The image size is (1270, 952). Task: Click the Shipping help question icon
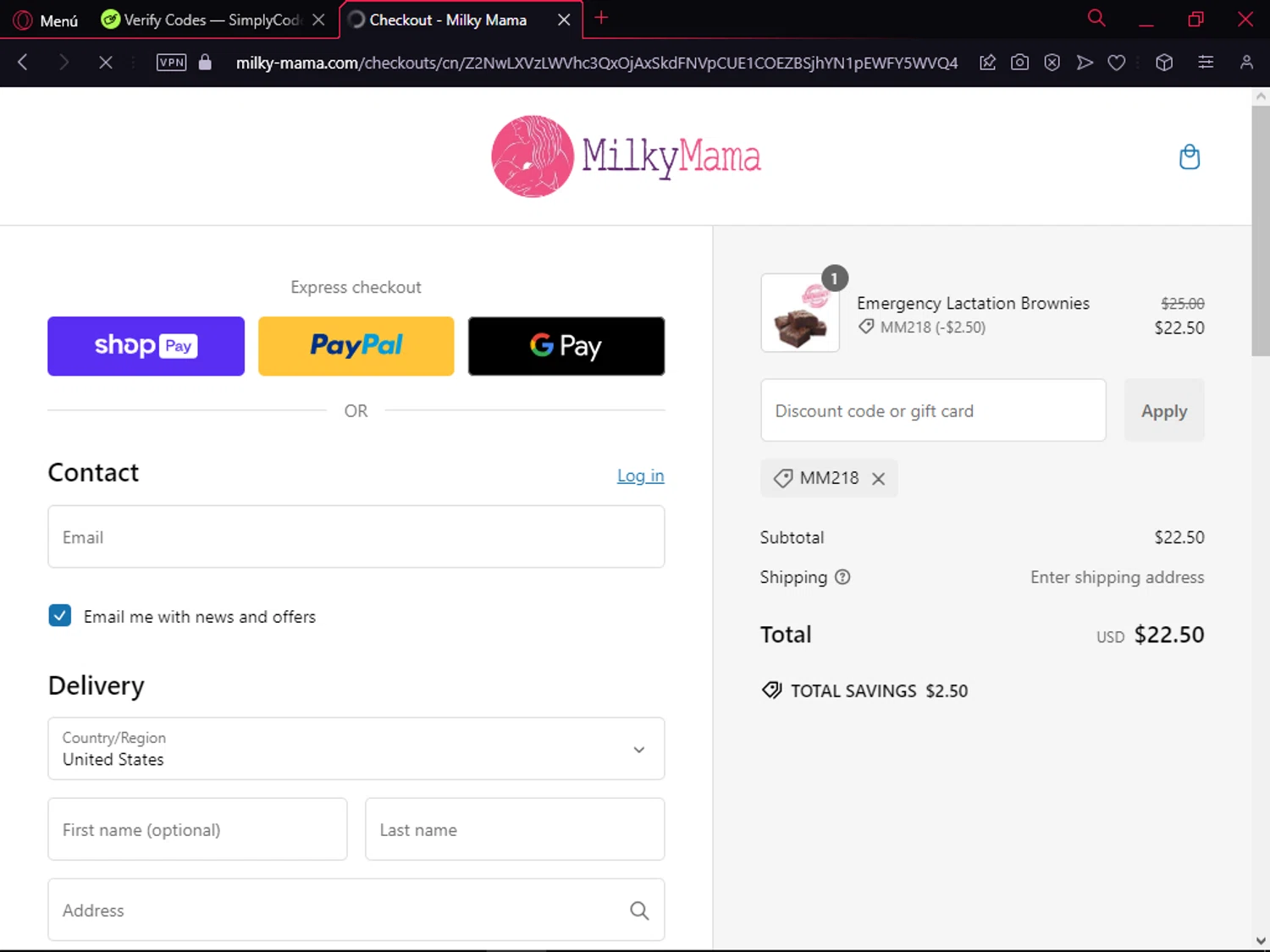pos(842,577)
